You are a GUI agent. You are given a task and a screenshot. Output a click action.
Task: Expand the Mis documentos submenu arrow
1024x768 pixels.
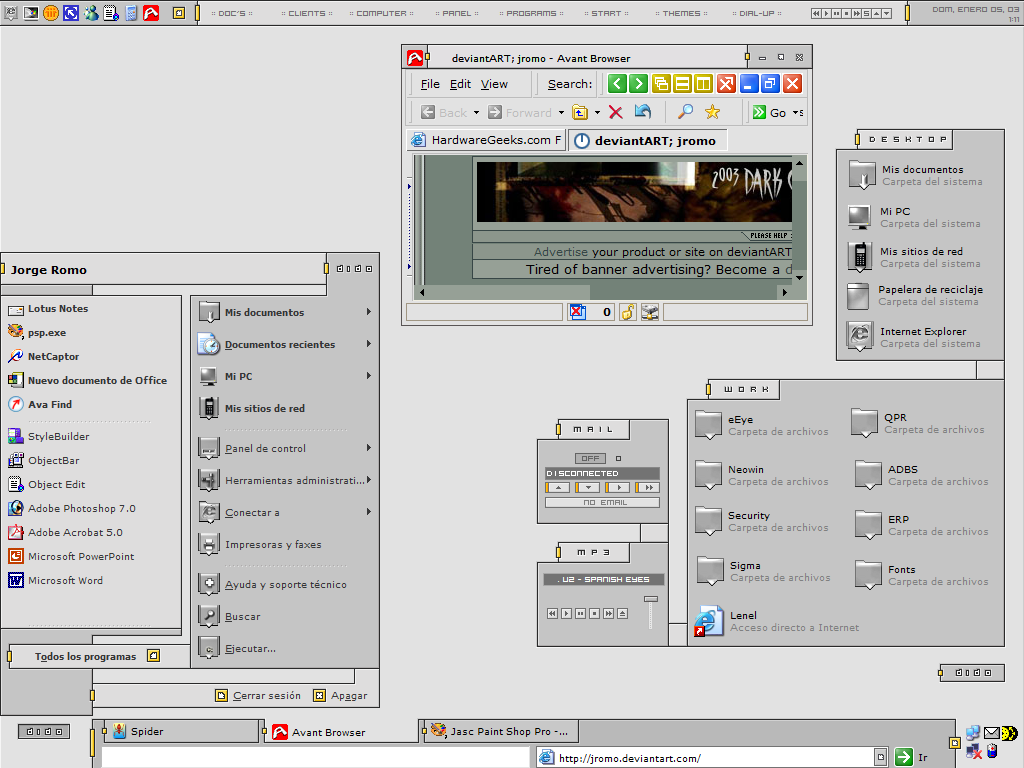(369, 312)
